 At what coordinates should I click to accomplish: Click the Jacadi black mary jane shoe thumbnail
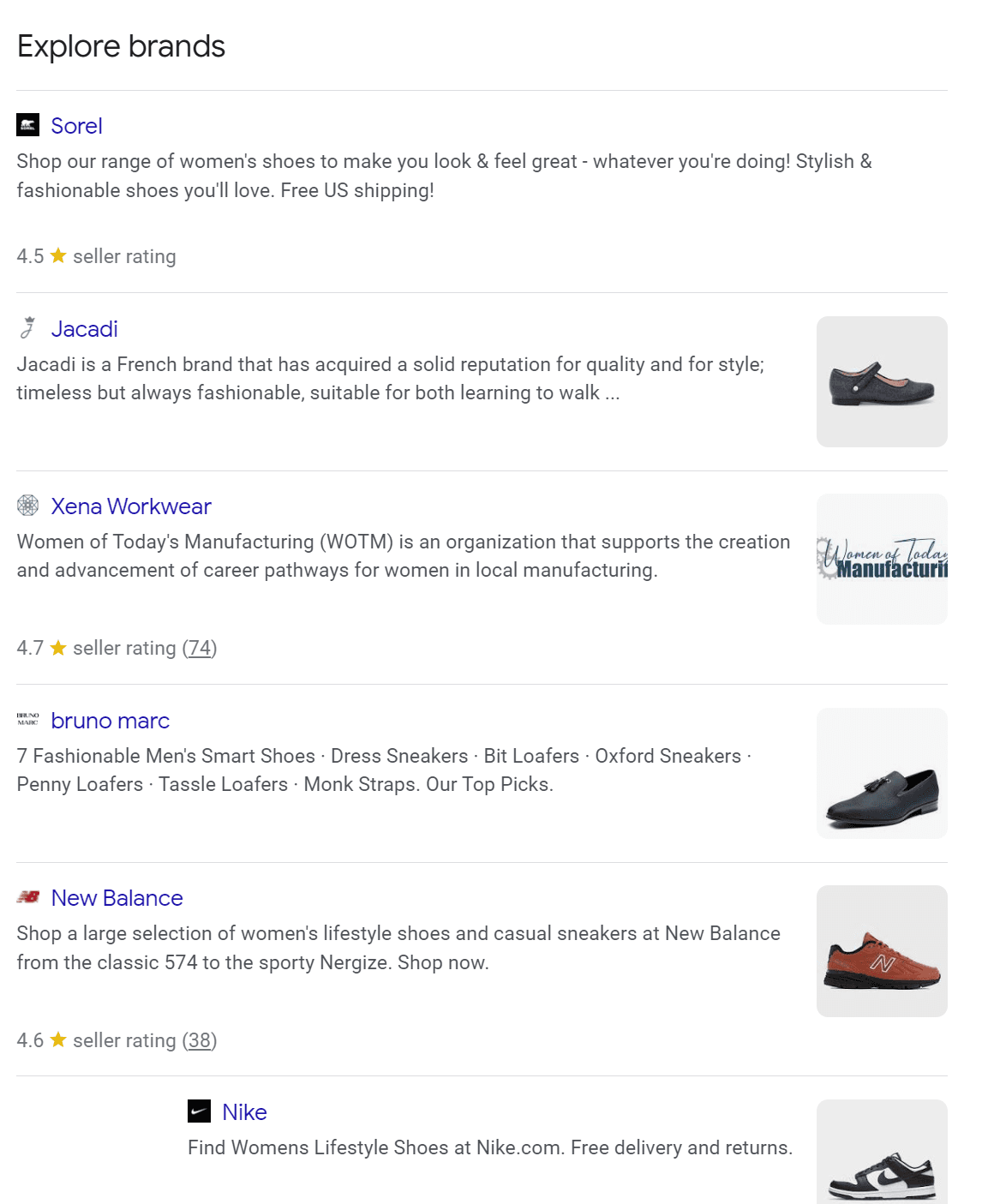882,380
